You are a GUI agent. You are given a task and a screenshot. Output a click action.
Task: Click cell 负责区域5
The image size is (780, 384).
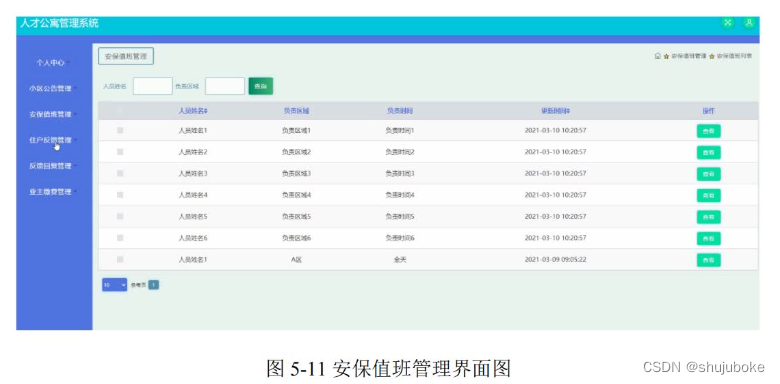tap(296, 216)
